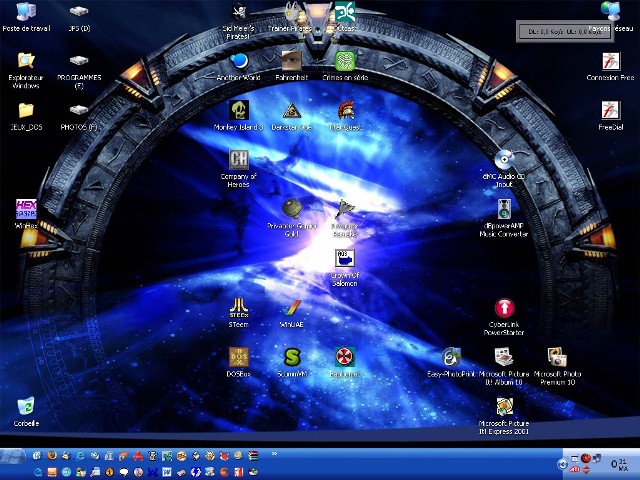Open Explorateur Windows shortcut

pyautogui.click(x=26, y=70)
